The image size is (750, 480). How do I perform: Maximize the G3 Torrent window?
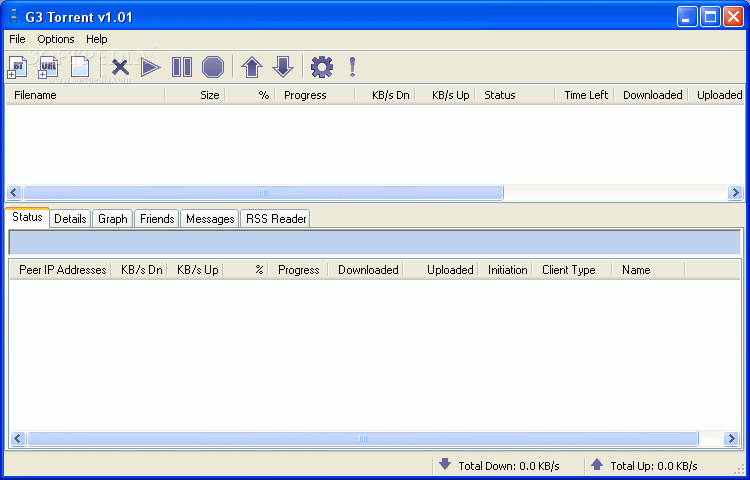click(710, 17)
